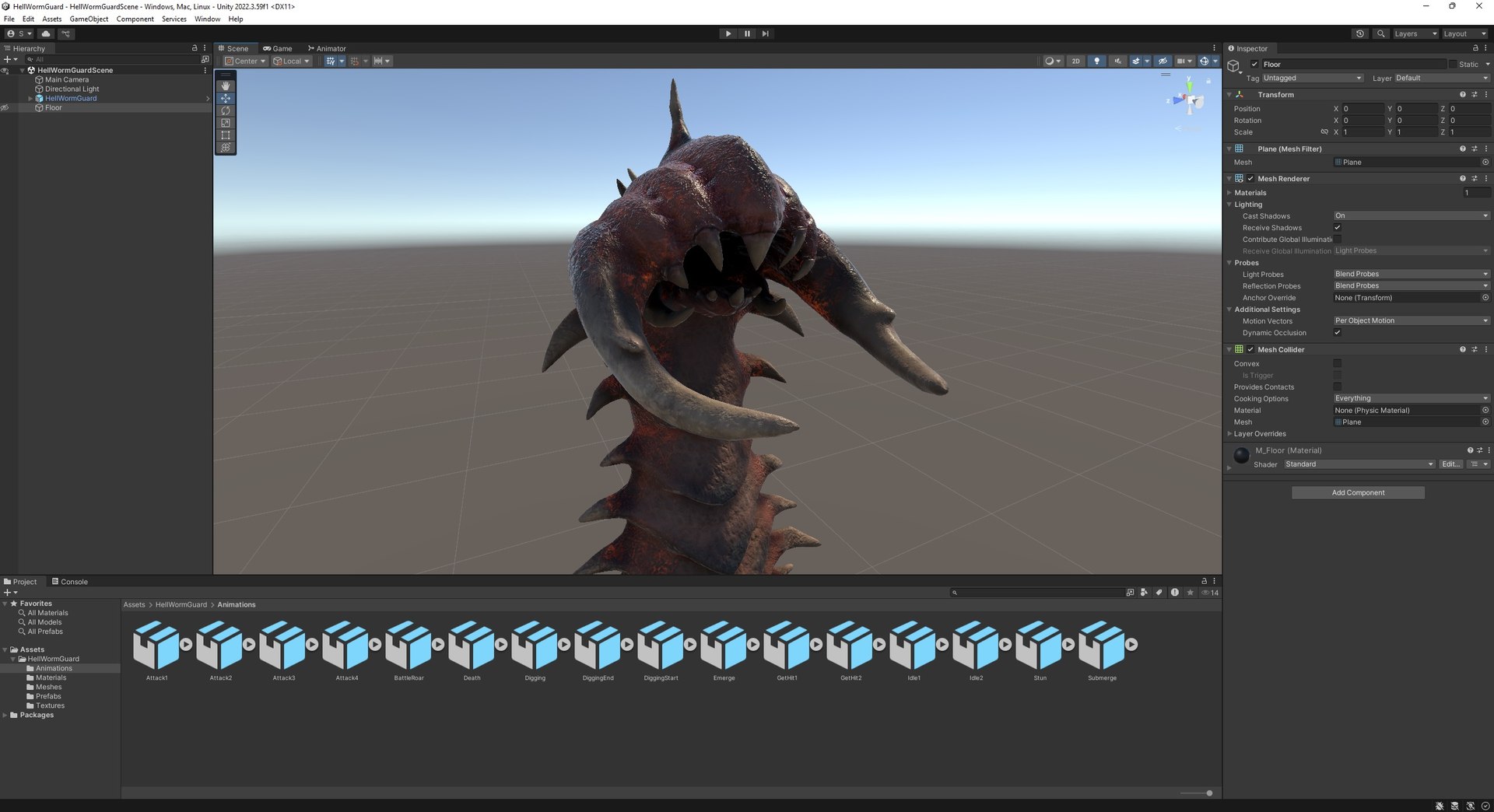This screenshot has height=812, width=1494.
Task: Select the Scale tool in Scene tools
Action: point(226,123)
